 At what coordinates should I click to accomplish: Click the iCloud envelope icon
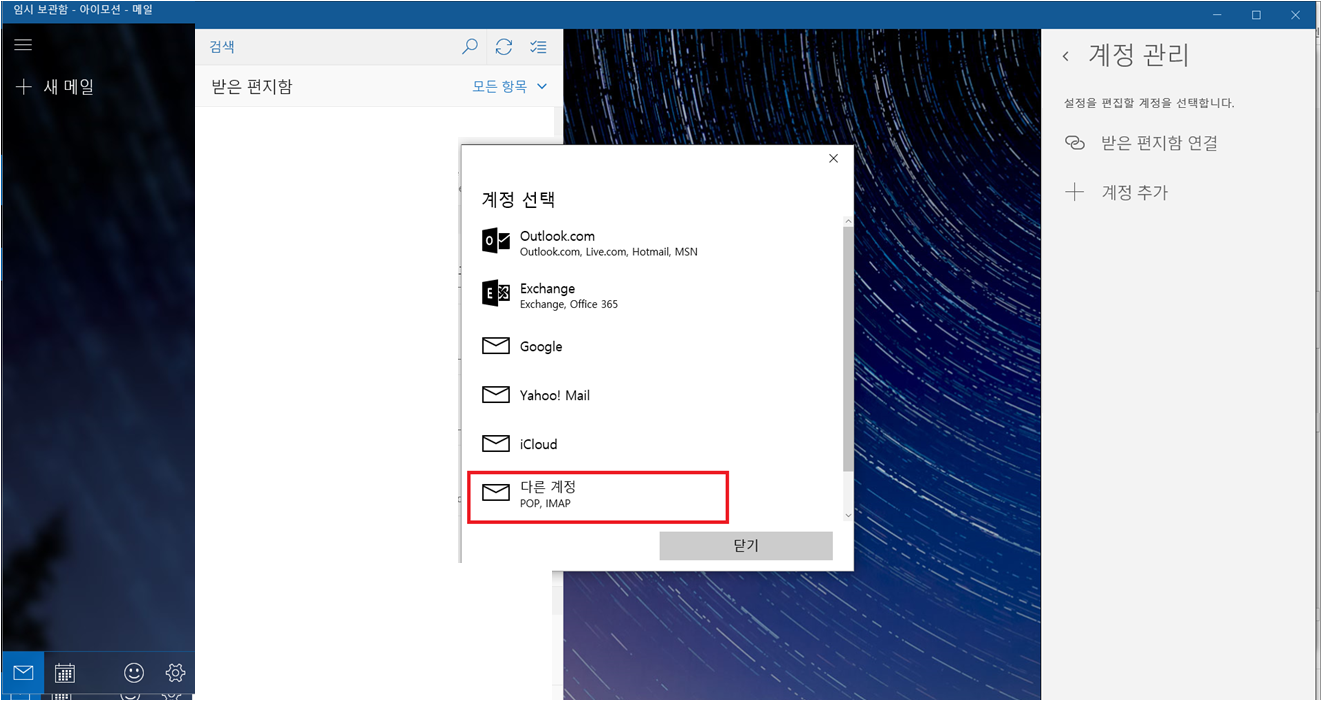pyautogui.click(x=496, y=443)
